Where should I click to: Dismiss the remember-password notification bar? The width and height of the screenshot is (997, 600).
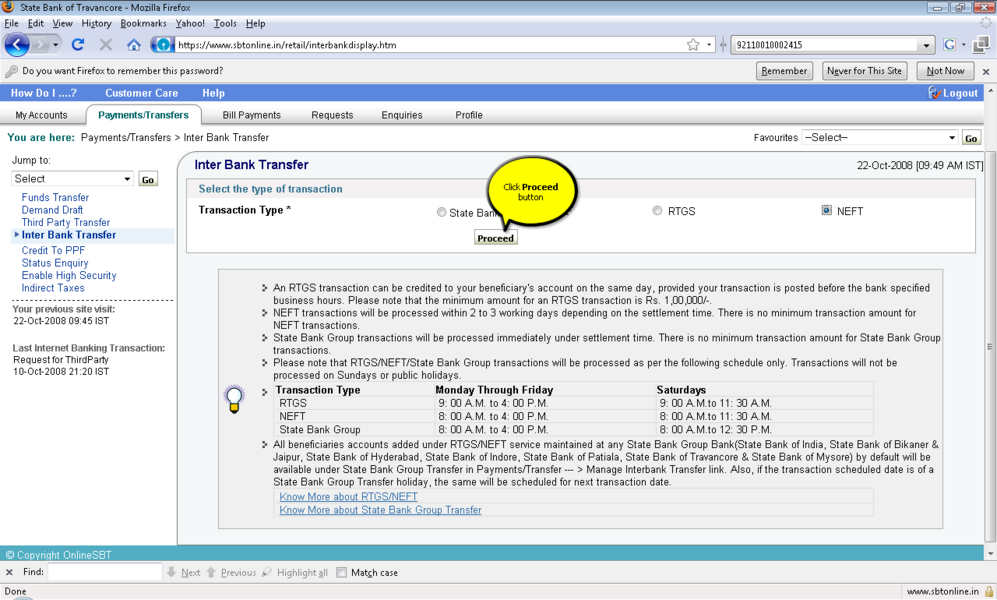tap(986, 72)
